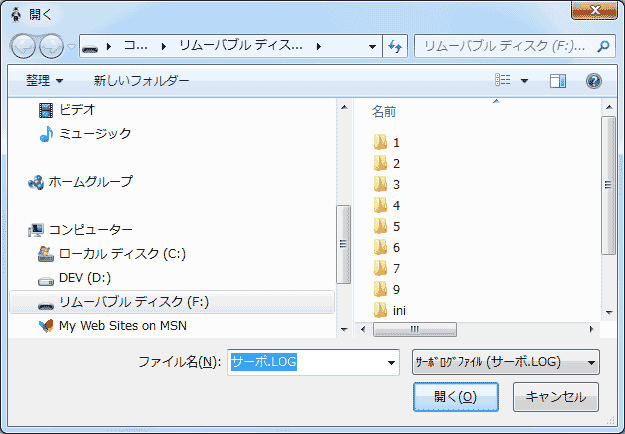Select folder 5 in the file list
Screen dimensions: 625x434
tap(387, 226)
